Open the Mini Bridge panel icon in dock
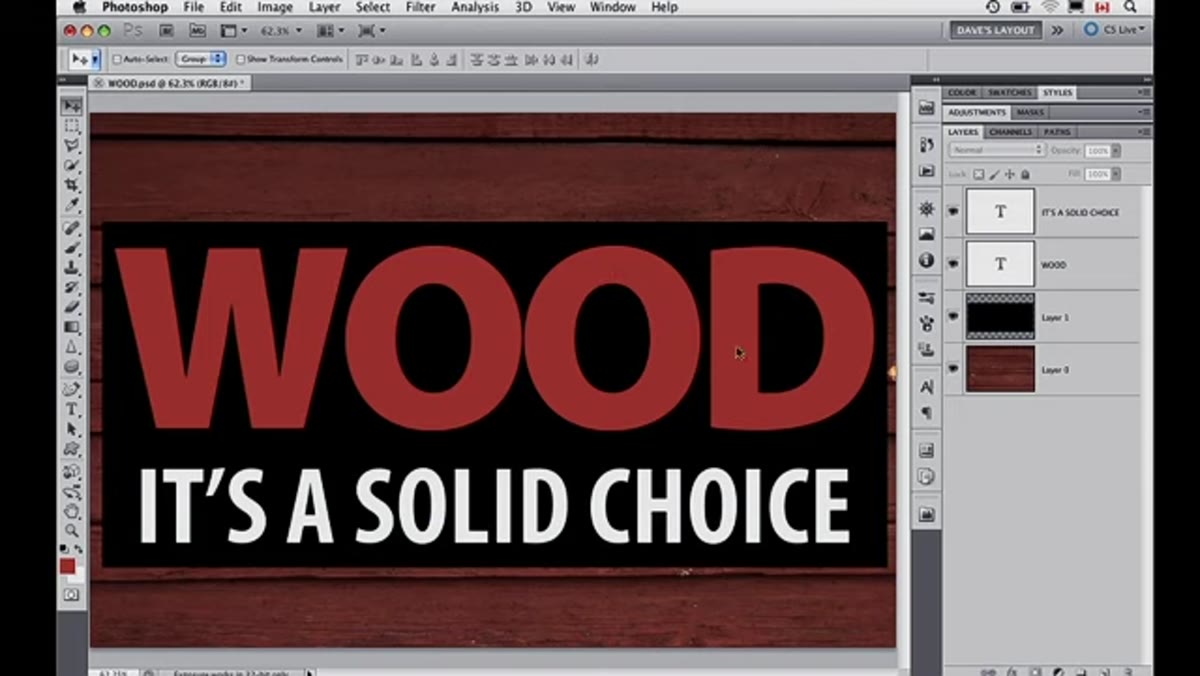This screenshot has width=1200, height=676. click(926, 108)
